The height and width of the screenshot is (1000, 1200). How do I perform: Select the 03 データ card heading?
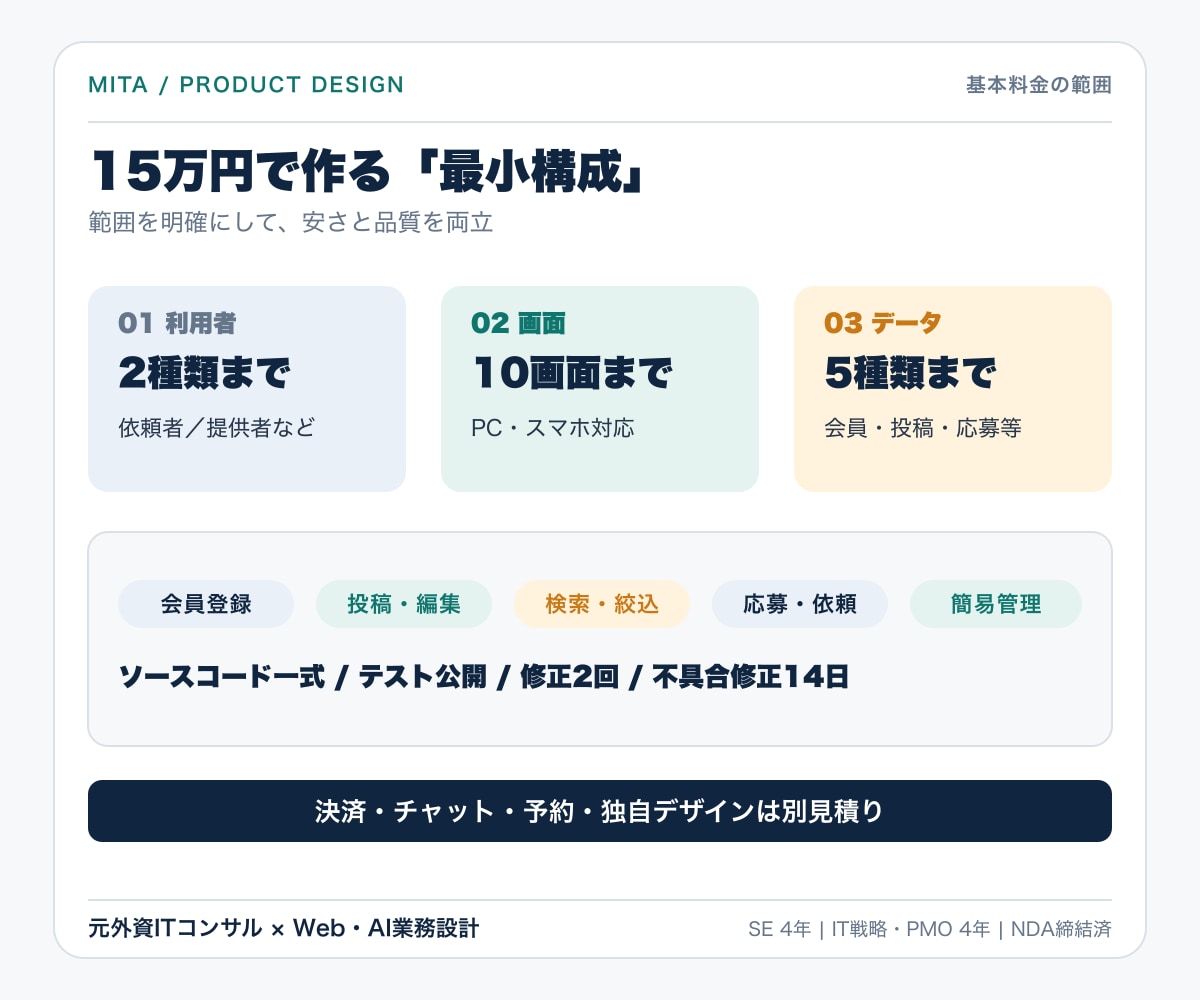pyautogui.click(x=882, y=323)
